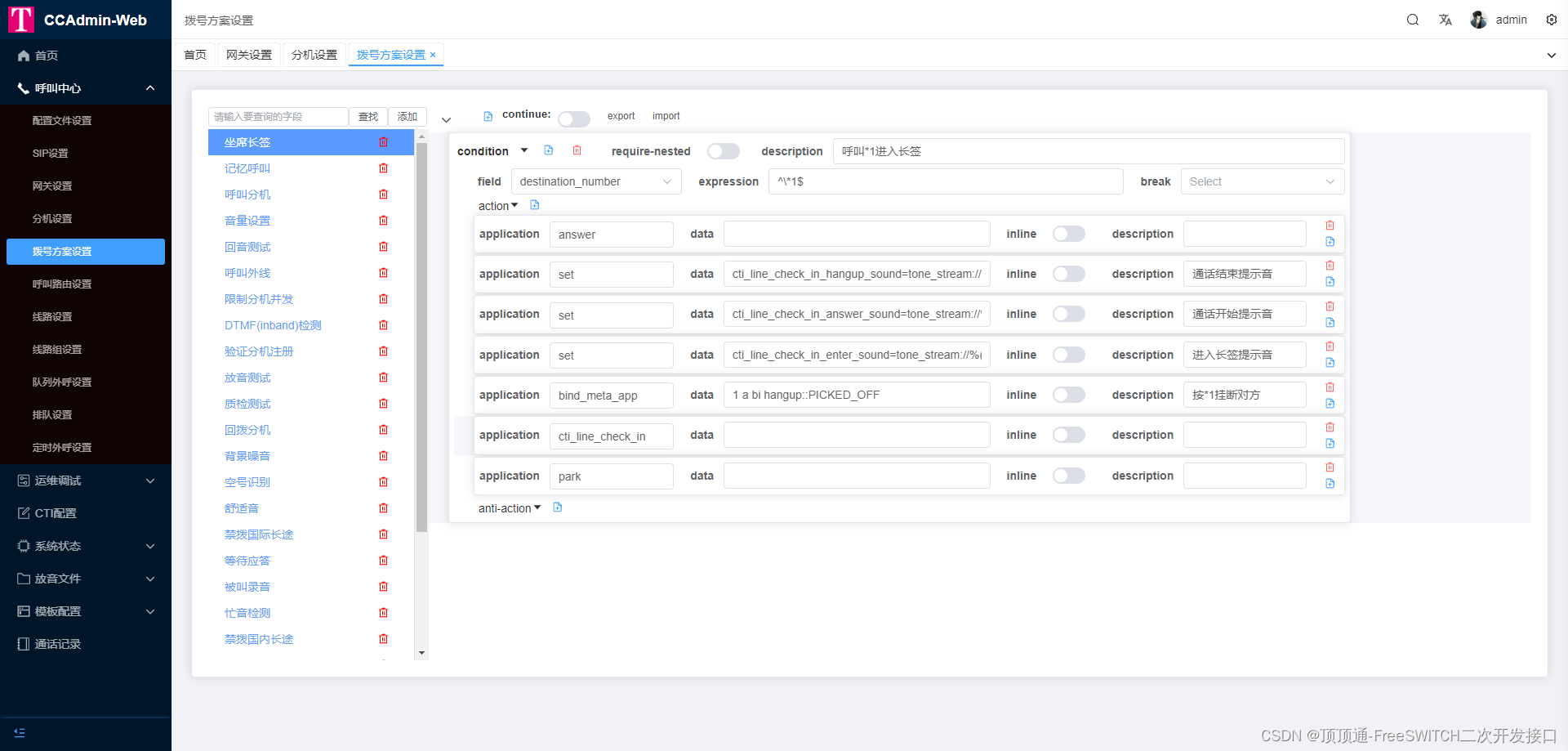Screen dimensions: 1568x751
Task: Delete the park action row with trash icon
Action: (1330, 467)
